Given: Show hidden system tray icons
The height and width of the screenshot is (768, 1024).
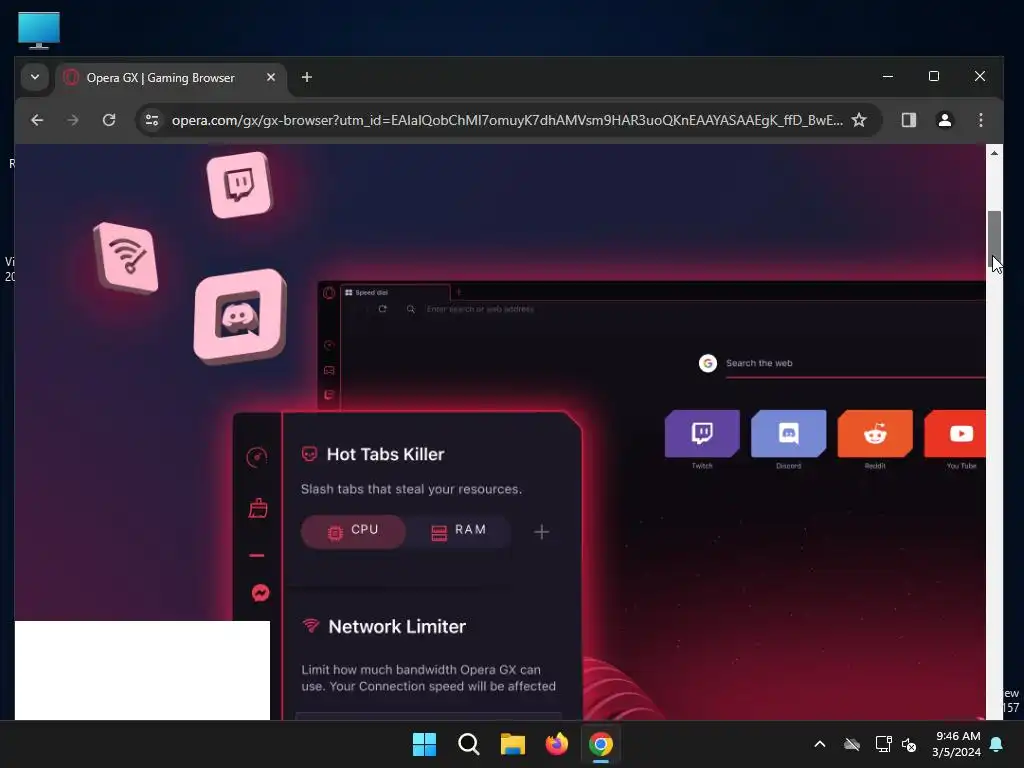Looking at the screenshot, I should tap(820, 744).
